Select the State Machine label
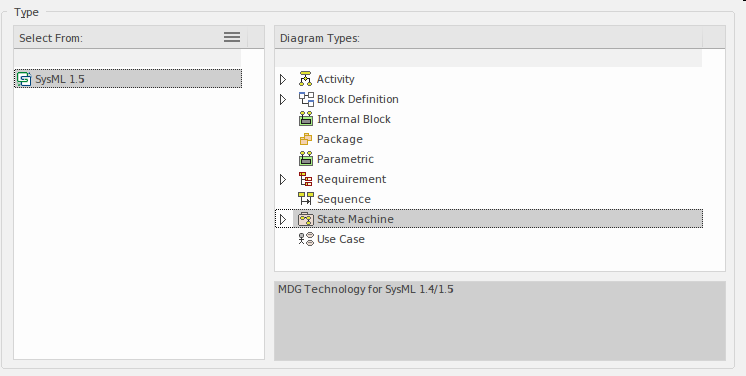 355,219
